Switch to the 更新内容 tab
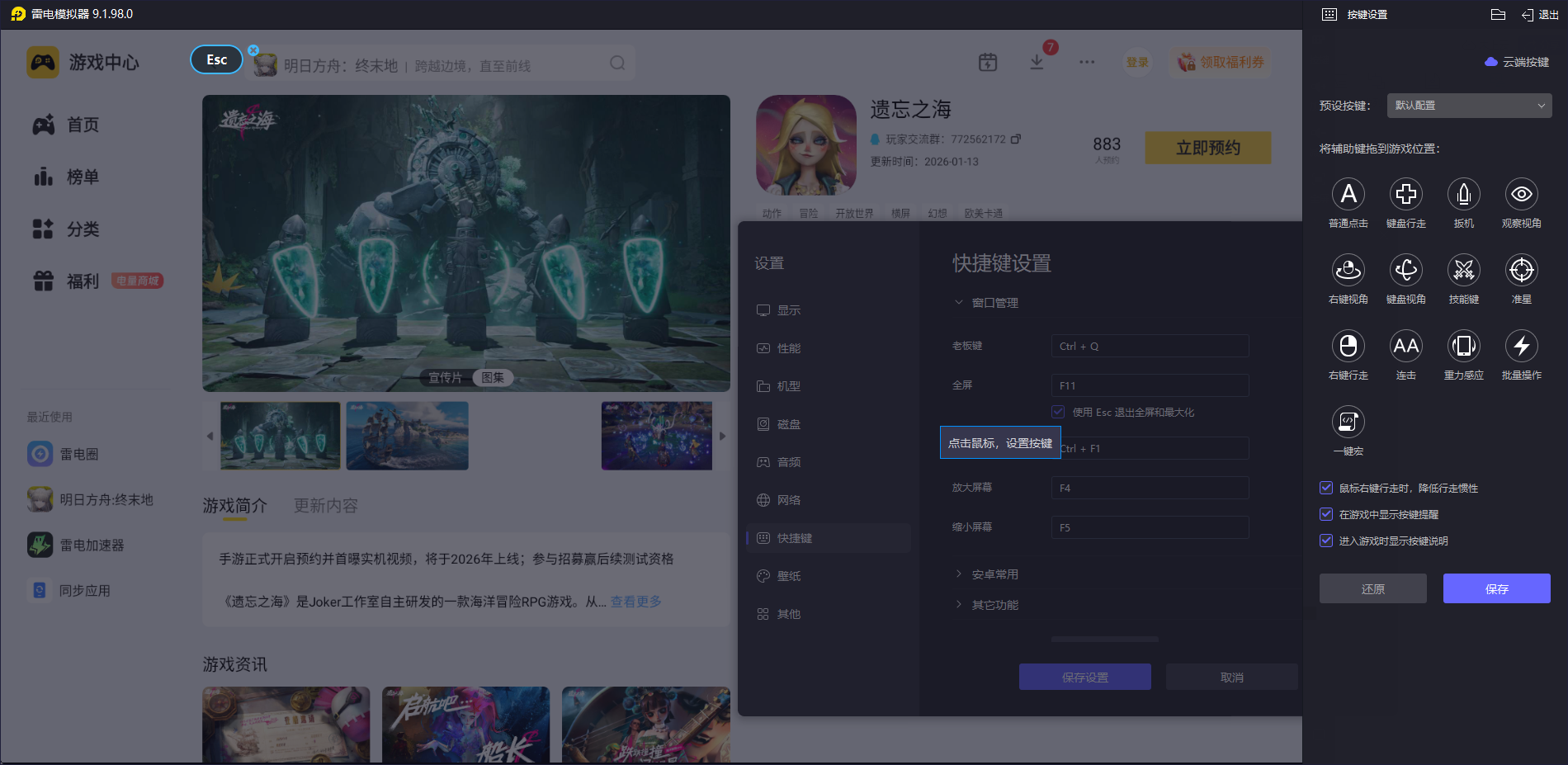The width and height of the screenshot is (1568, 765). (326, 505)
